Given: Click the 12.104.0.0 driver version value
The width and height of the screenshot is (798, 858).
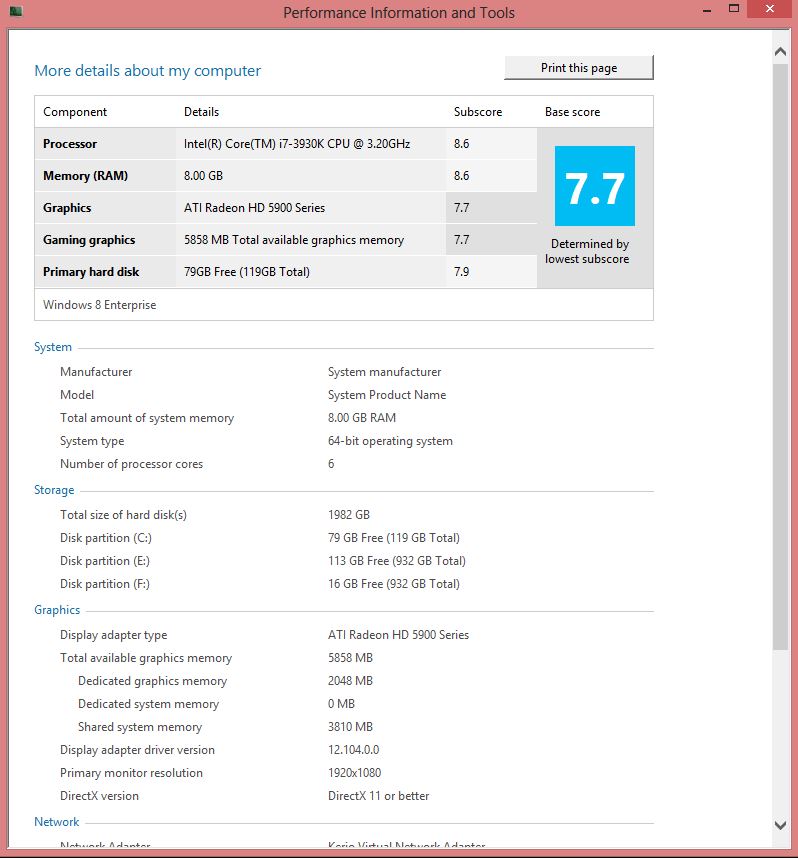Looking at the screenshot, I should click(354, 750).
